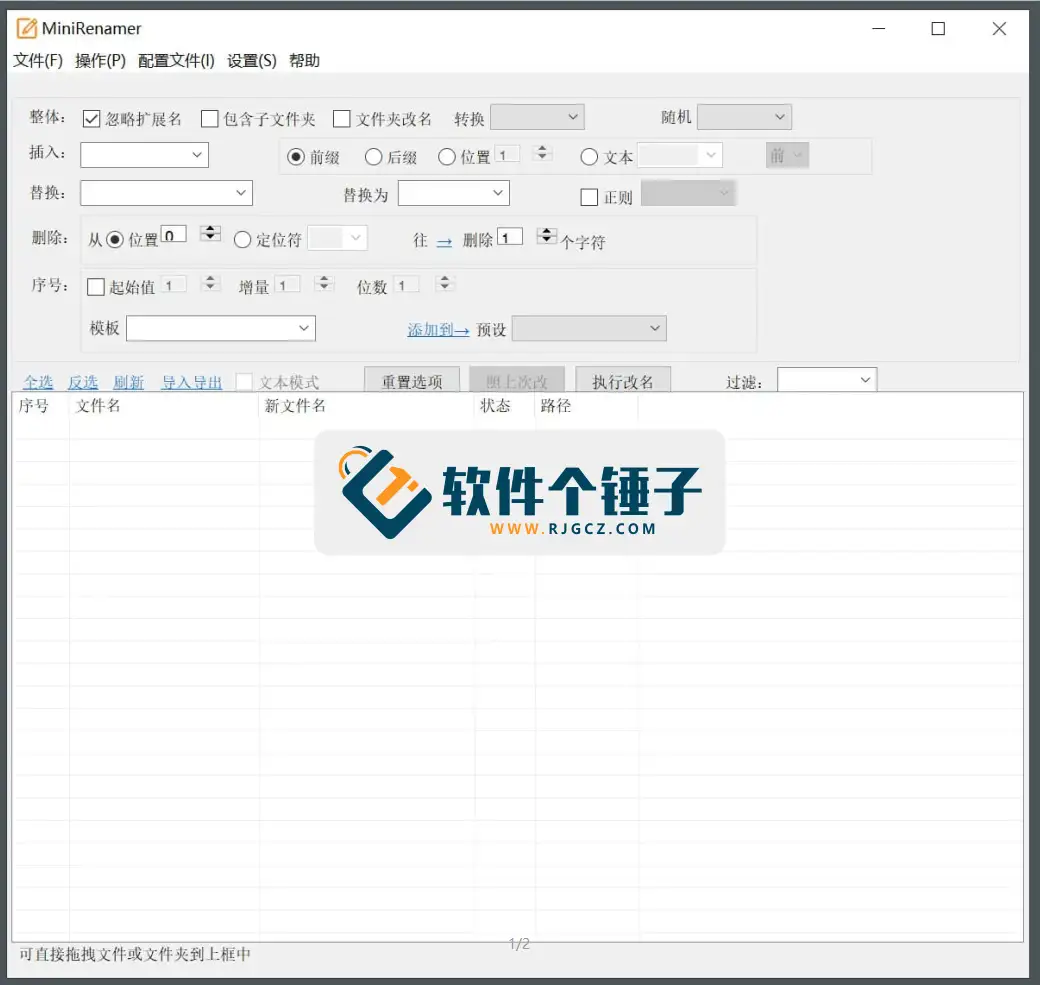The height and width of the screenshot is (985, 1040).
Task: Enable the 起始值 sequence checkbox
Action: tap(96, 287)
